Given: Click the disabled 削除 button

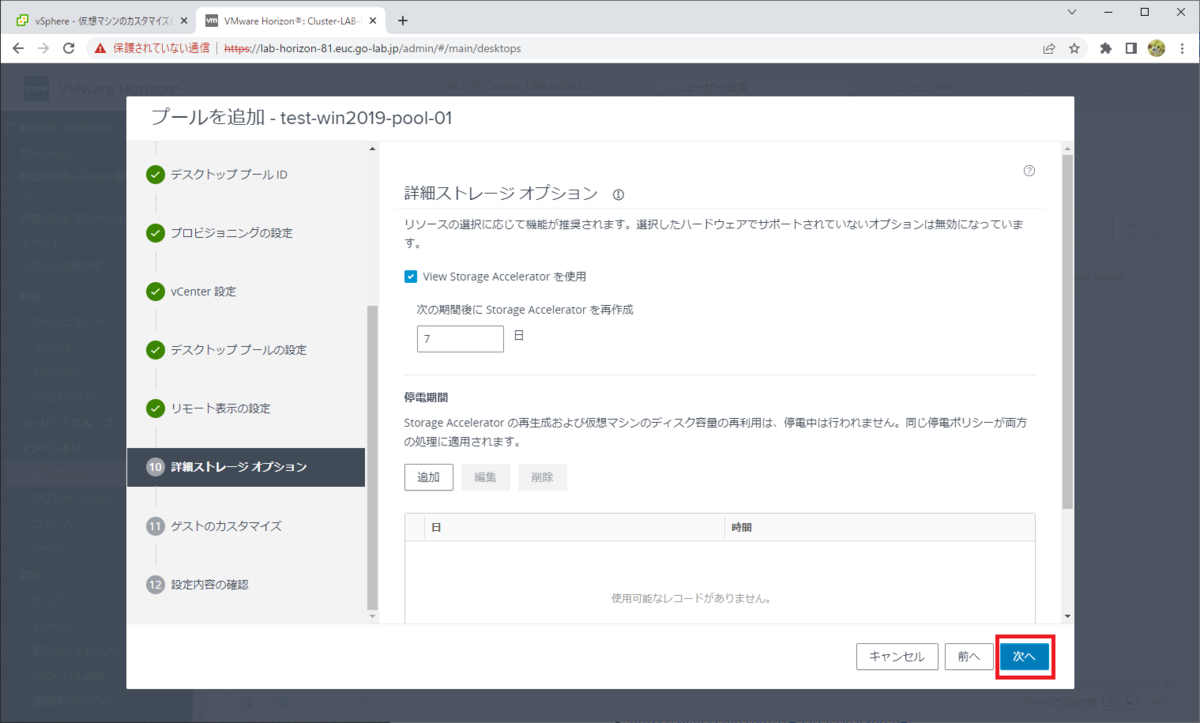Looking at the screenshot, I should (543, 477).
